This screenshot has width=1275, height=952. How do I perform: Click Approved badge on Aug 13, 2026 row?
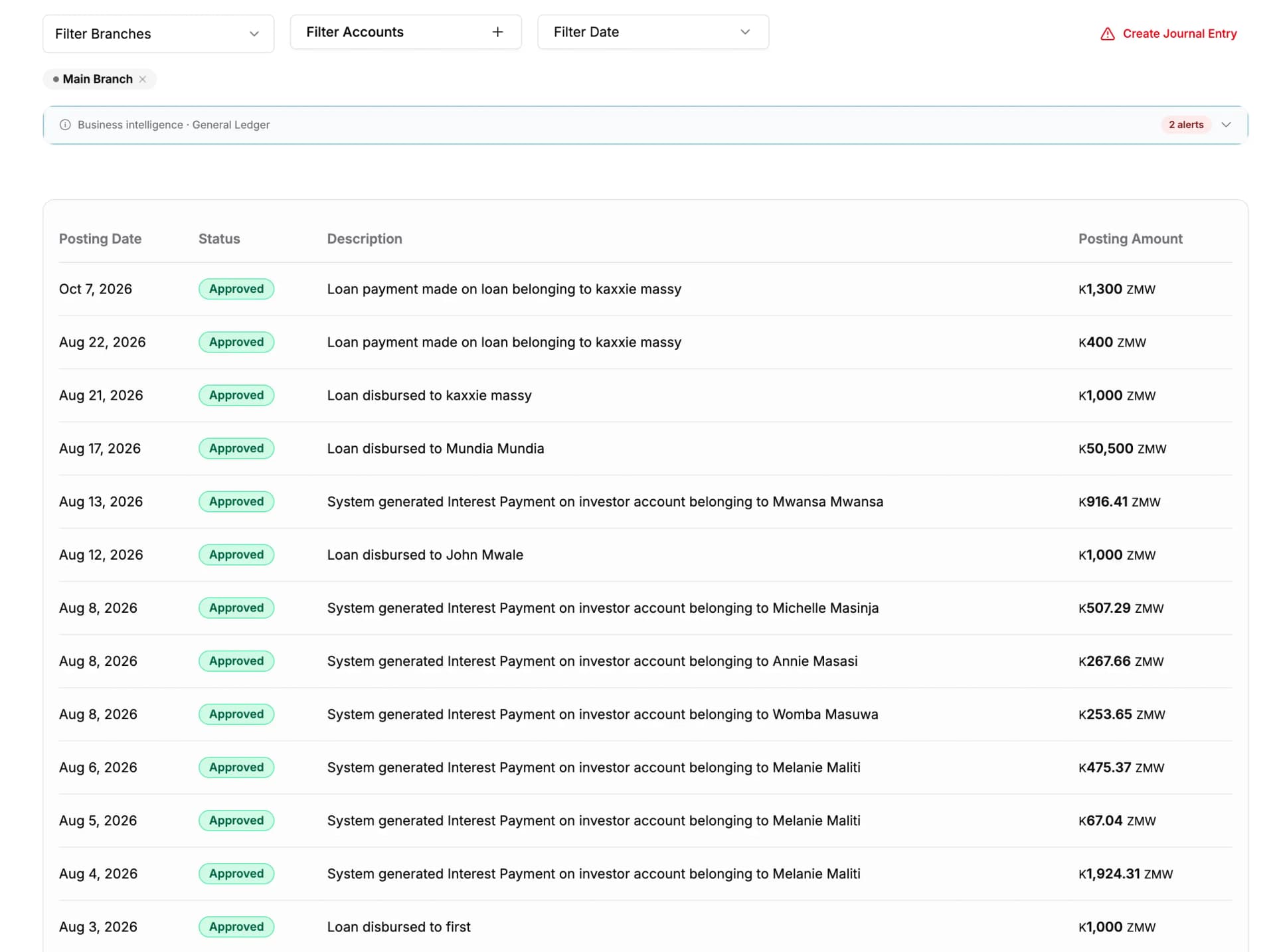[x=236, y=501]
